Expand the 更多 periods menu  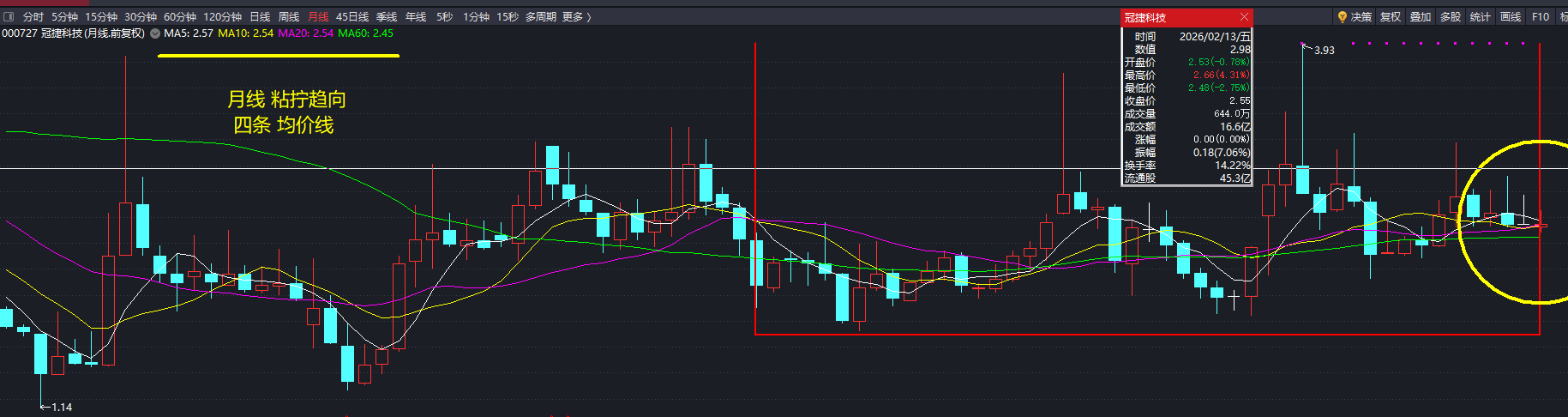point(576,16)
